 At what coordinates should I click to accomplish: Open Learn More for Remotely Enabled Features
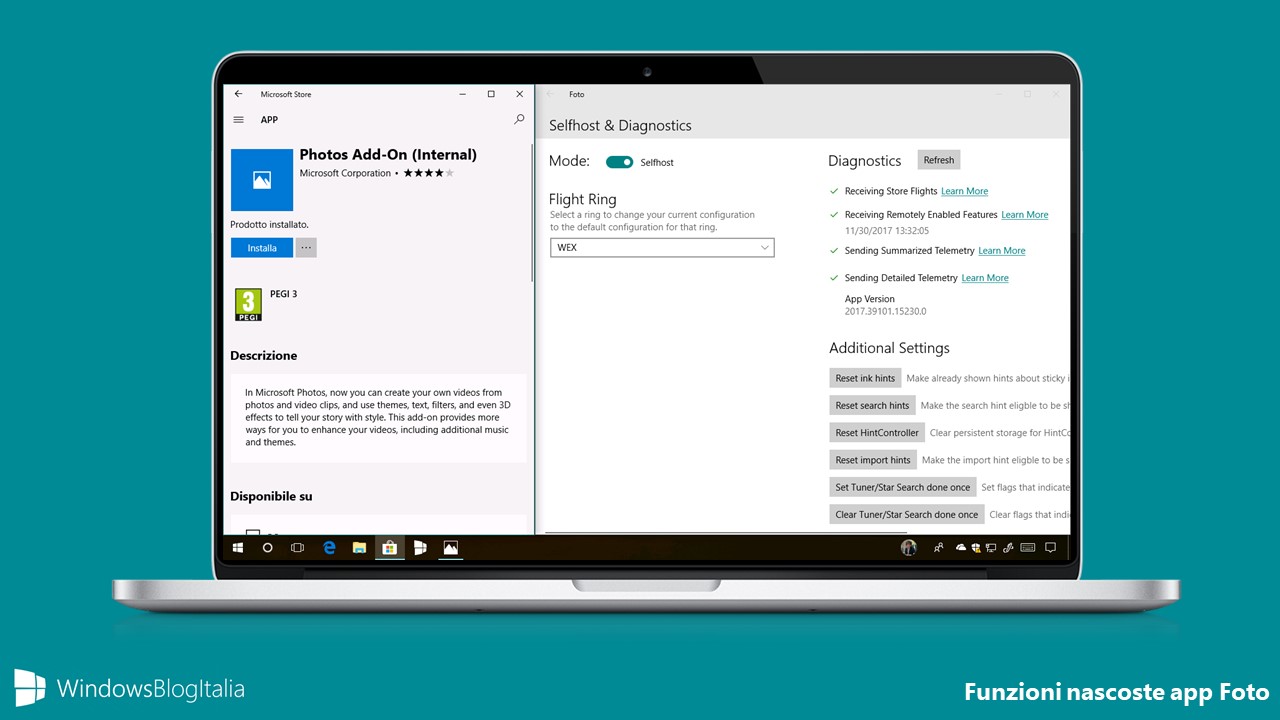1025,215
